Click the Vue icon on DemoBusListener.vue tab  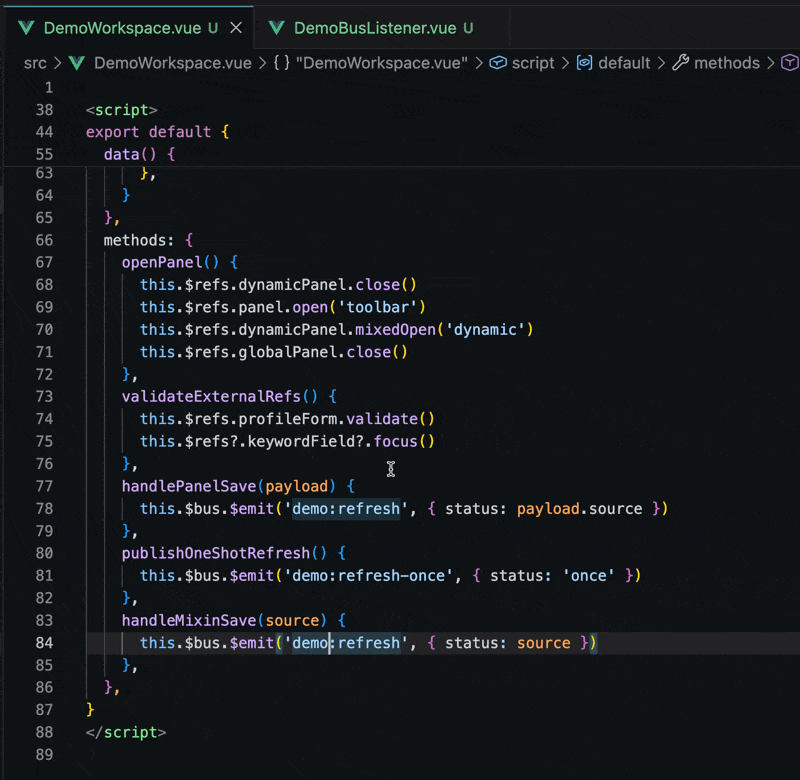pos(277,28)
